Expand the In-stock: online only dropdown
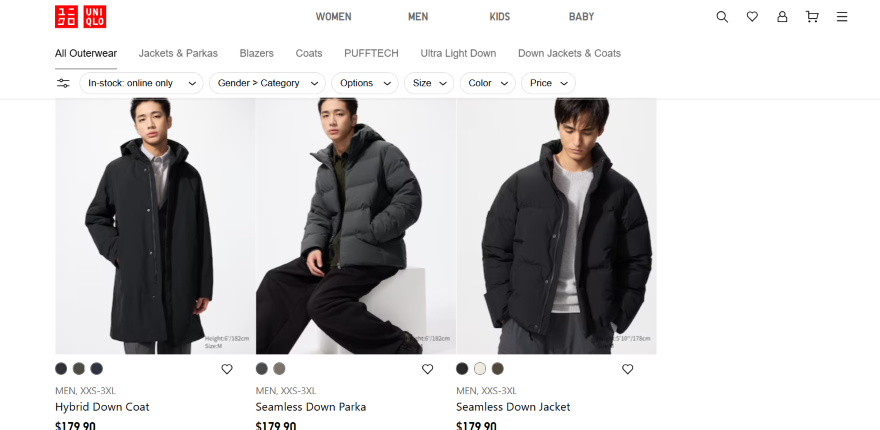880x430 pixels. 141,83
